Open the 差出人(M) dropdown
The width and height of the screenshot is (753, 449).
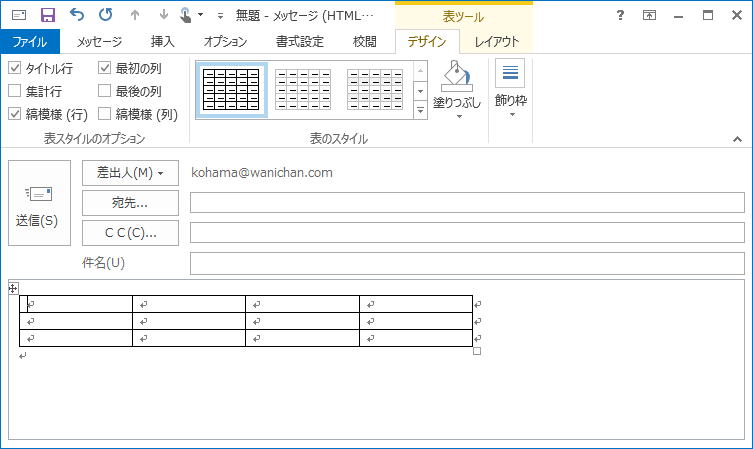click(130, 173)
